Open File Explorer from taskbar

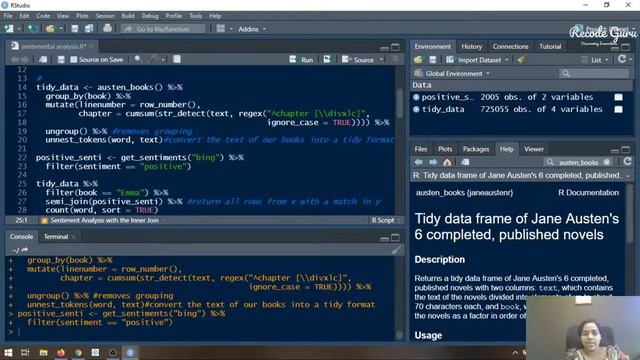tap(43, 352)
